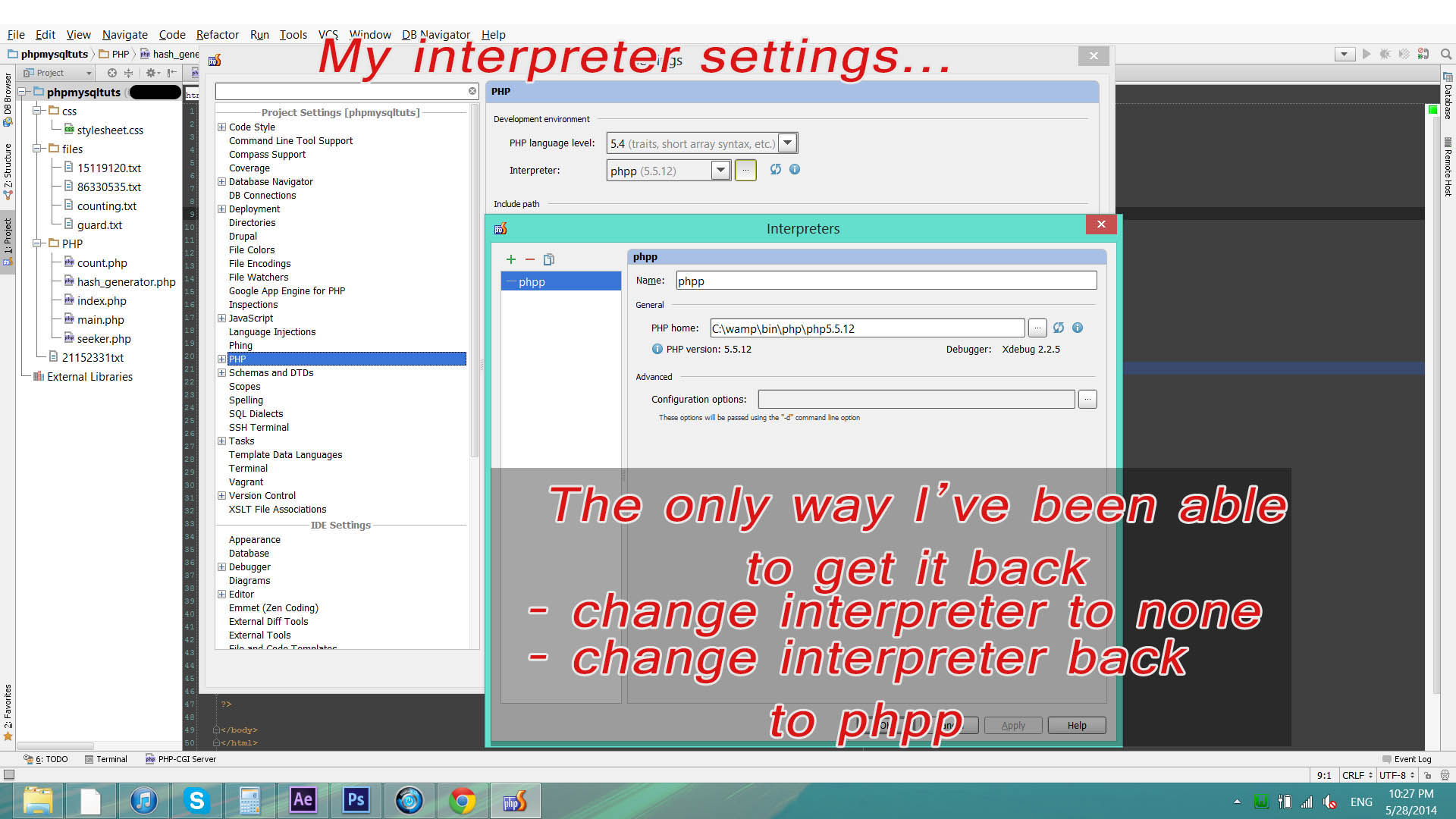Remove the selected interpreter with the minus icon
Viewport: 1456px width, 819px height.
530,259
